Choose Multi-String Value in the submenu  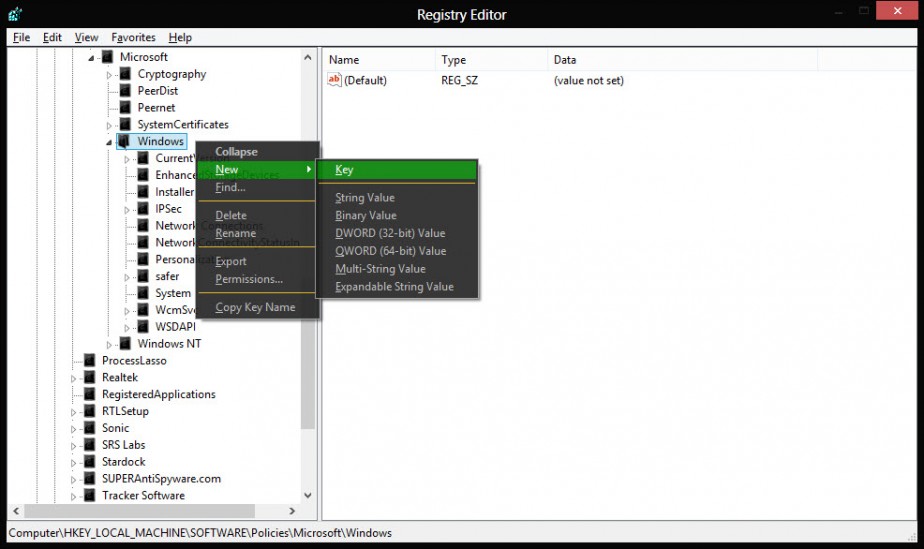point(397,269)
